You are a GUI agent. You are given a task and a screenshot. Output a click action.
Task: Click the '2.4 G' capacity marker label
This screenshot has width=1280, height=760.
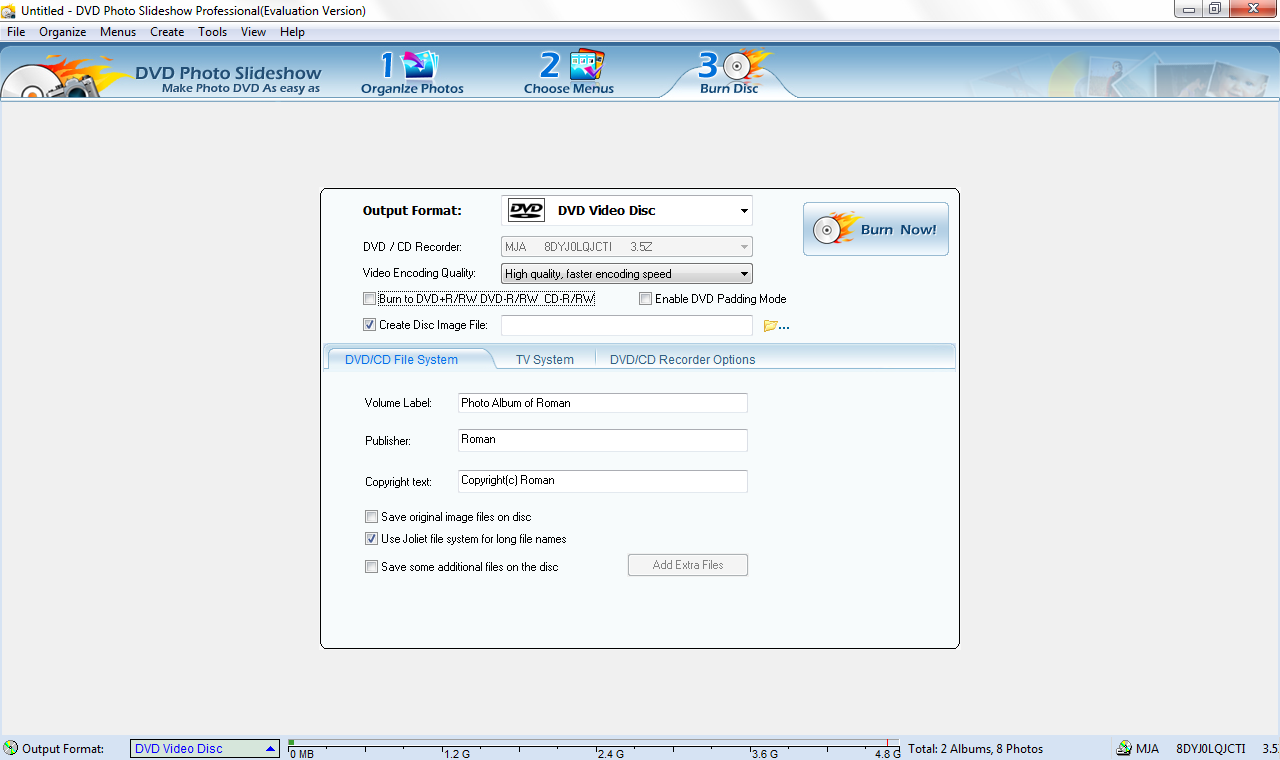click(x=611, y=754)
